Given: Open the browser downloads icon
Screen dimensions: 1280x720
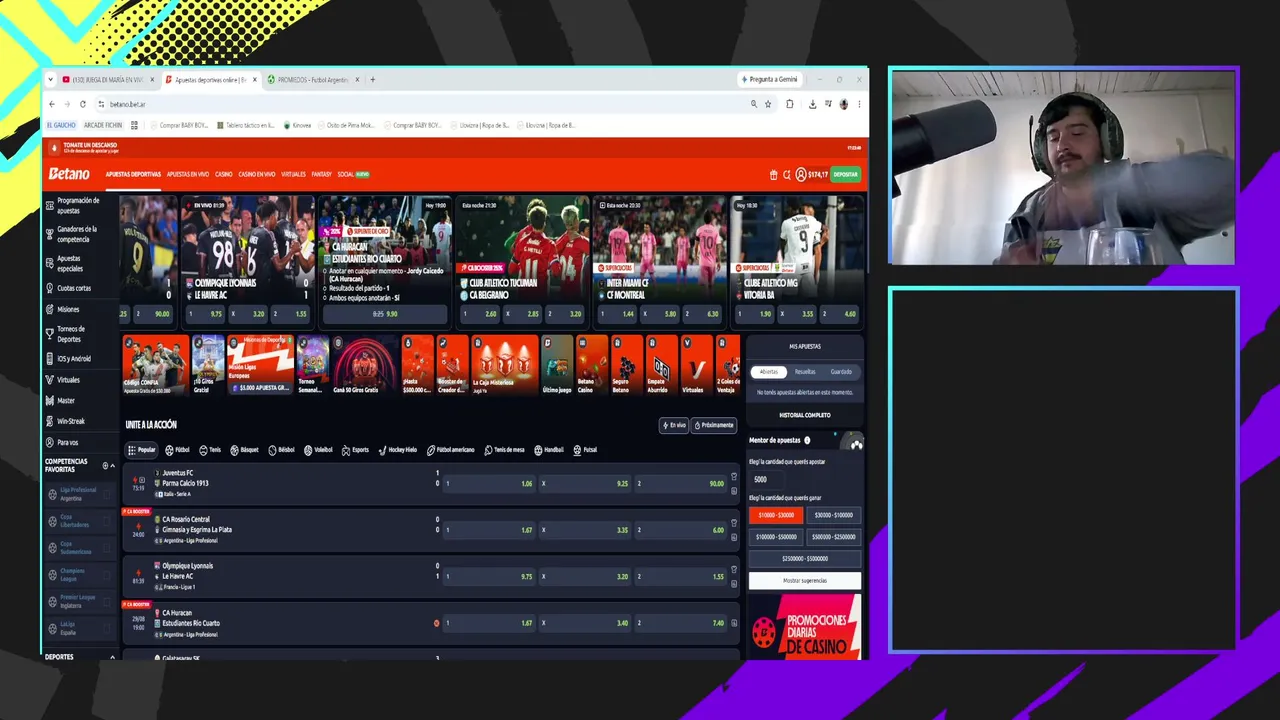Looking at the screenshot, I should tap(812, 104).
